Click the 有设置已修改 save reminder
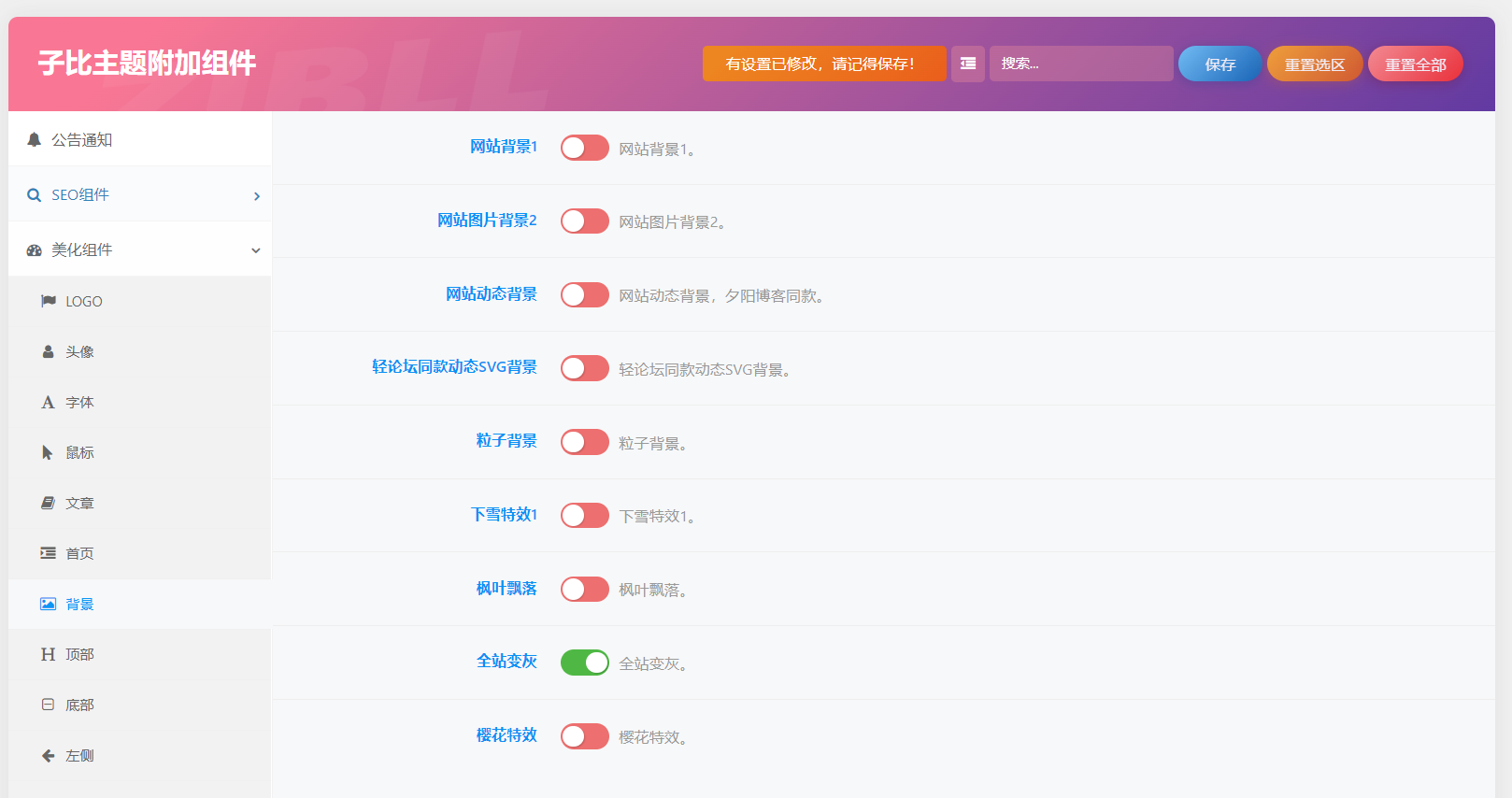 click(824, 64)
